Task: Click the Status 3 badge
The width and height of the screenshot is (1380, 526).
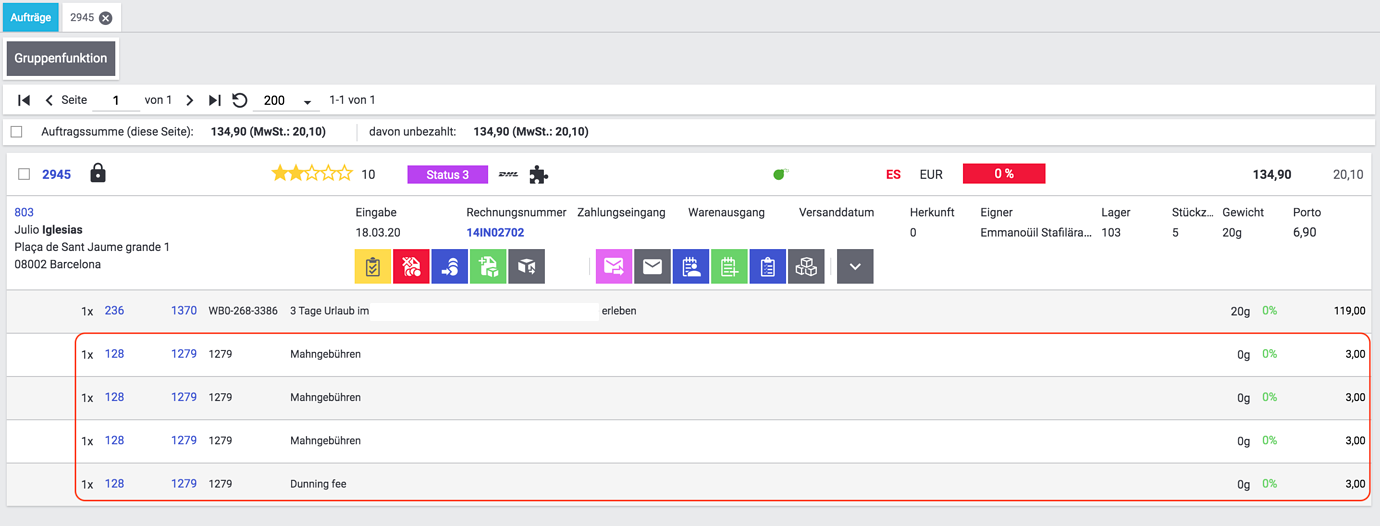Action: (x=447, y=174)
